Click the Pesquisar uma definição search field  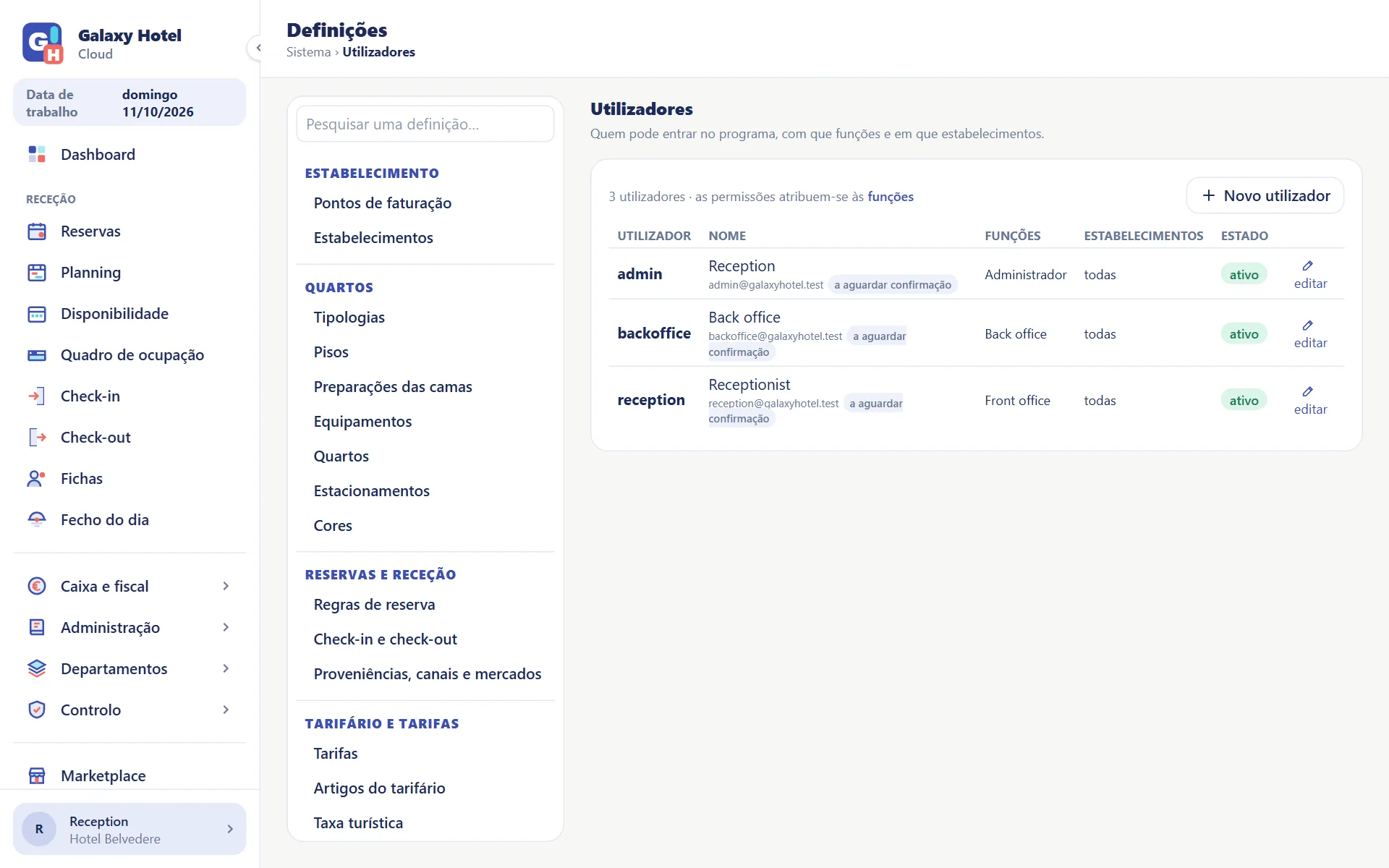click(425, 124)
